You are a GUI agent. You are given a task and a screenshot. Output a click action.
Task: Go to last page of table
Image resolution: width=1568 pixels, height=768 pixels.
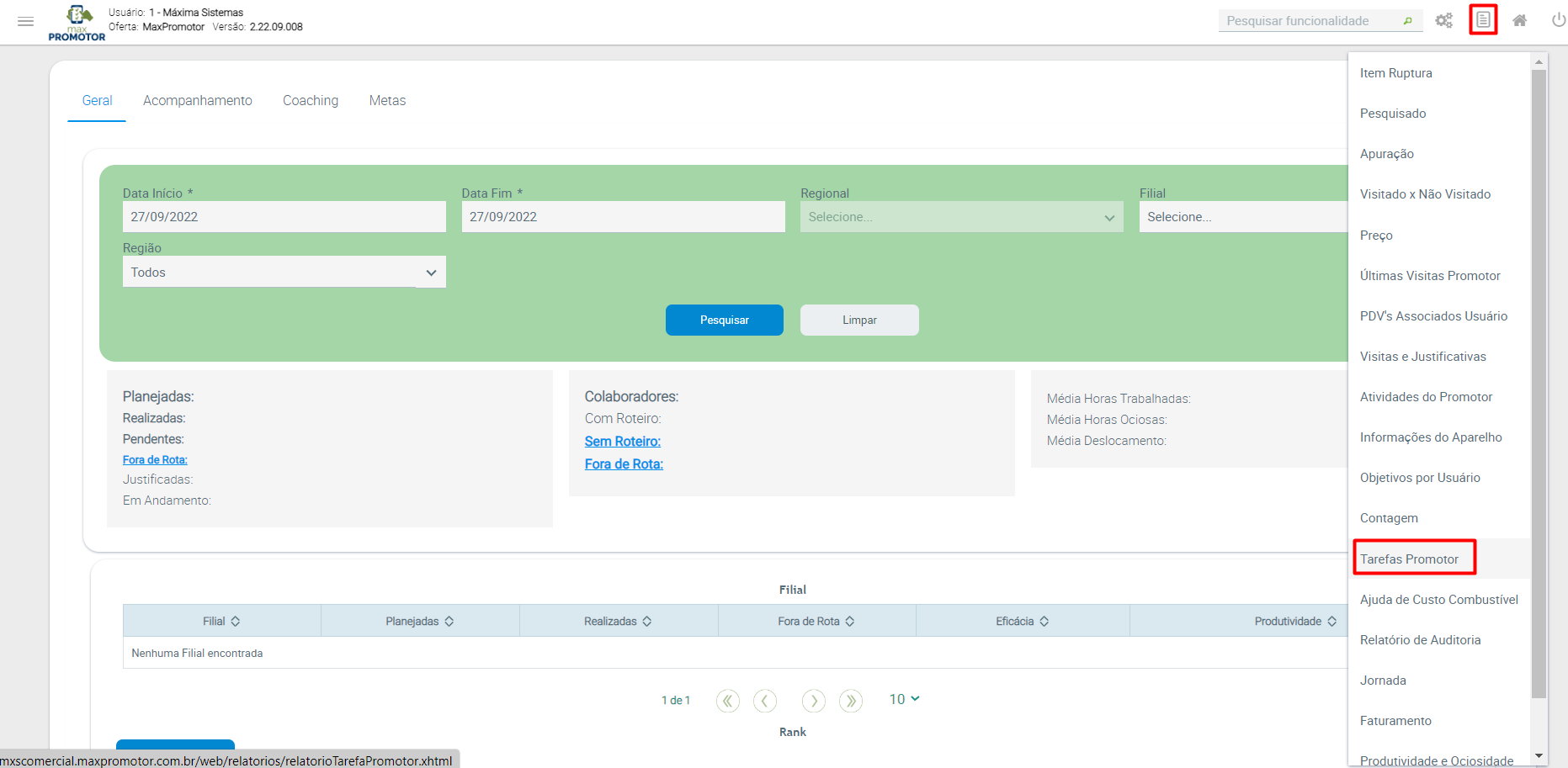[851, 701]
